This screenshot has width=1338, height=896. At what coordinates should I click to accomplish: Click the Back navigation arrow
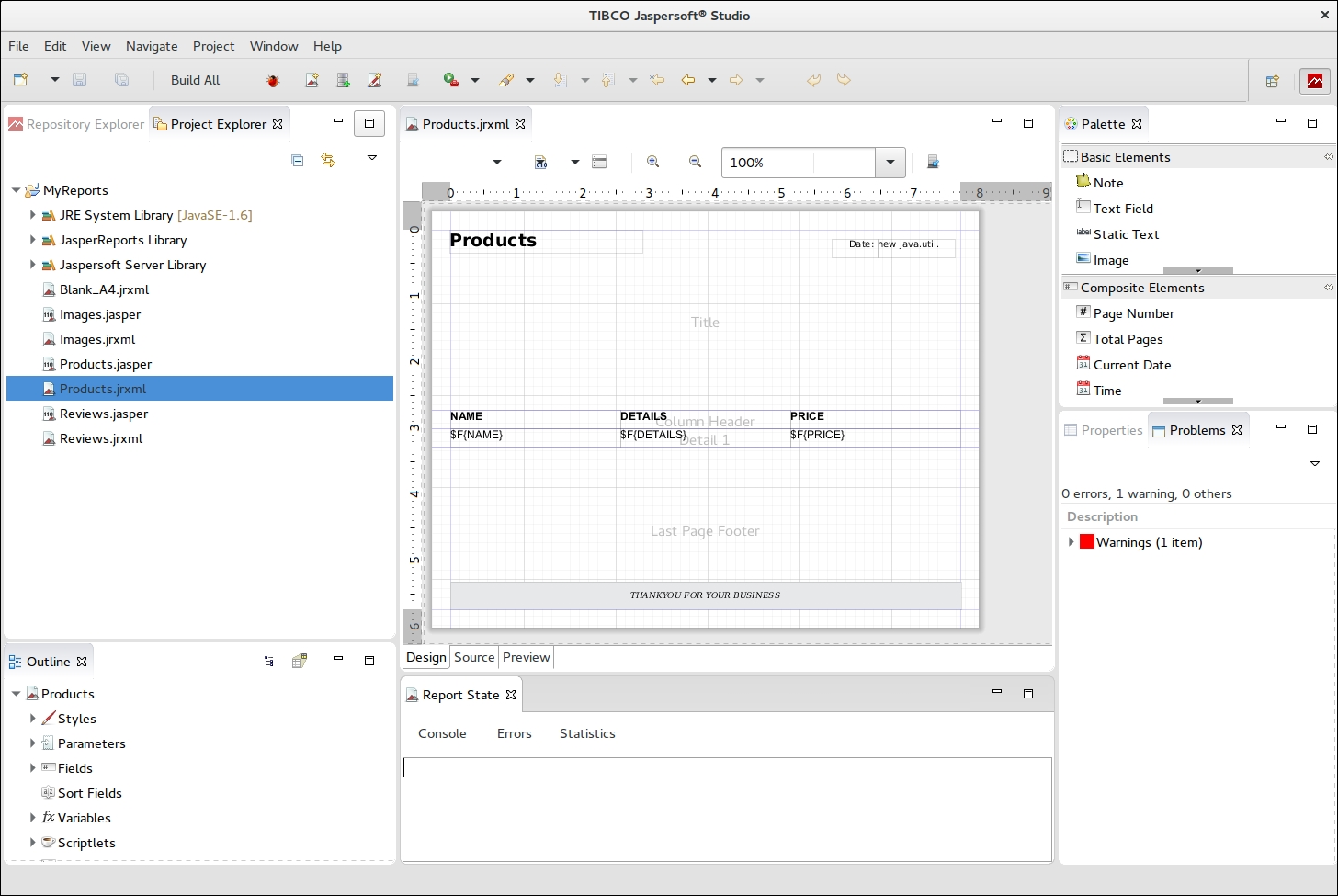[x=687, y=80]
